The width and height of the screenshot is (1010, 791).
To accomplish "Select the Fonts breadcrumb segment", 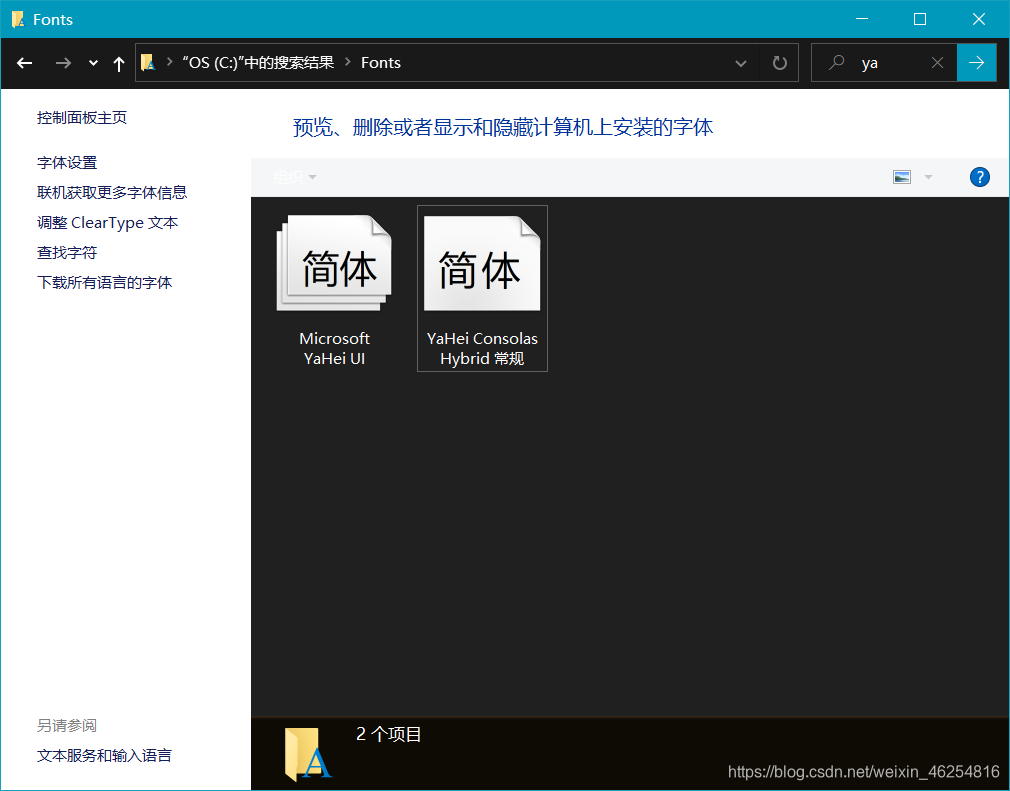I will point(381,62).
